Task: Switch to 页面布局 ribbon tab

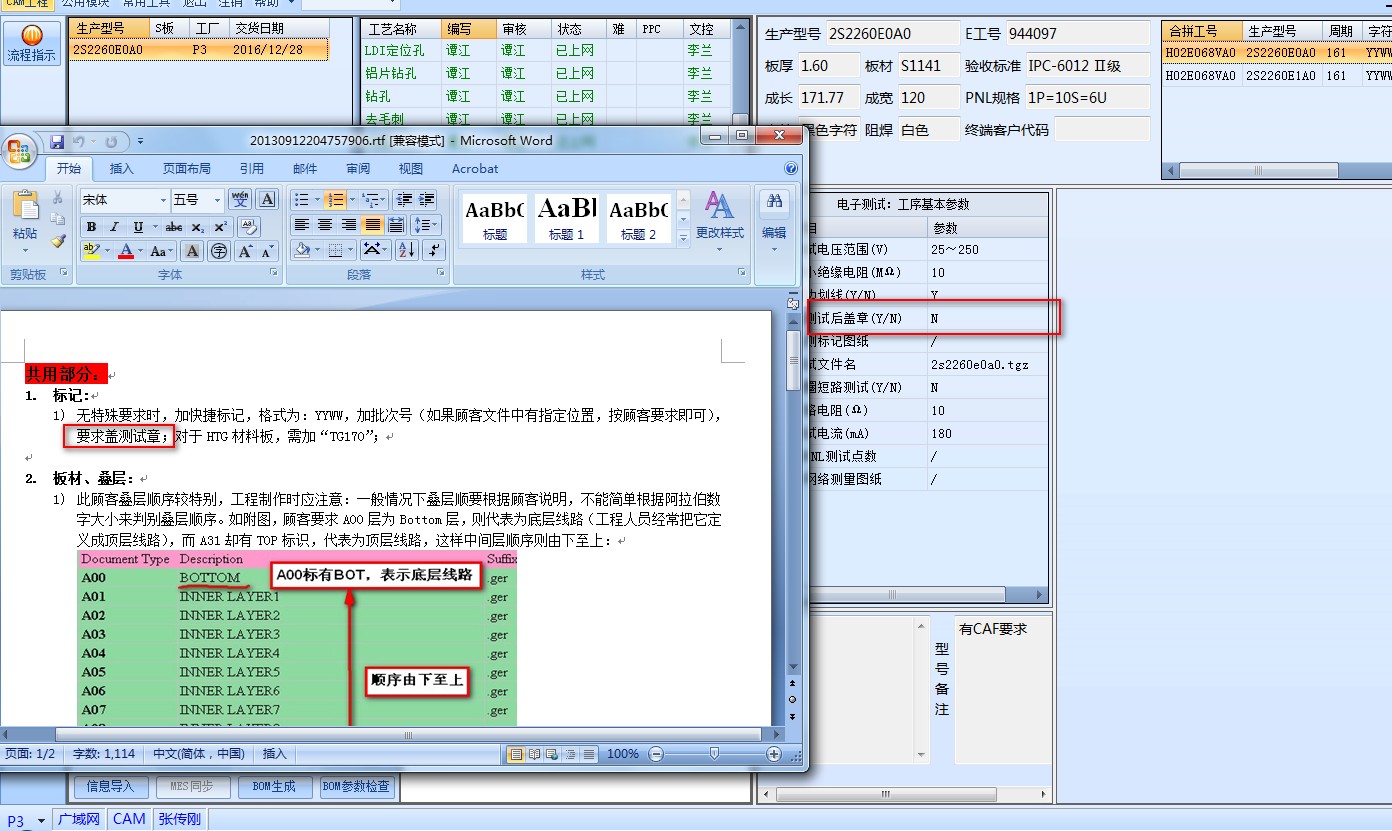Action: click(187, 169)
